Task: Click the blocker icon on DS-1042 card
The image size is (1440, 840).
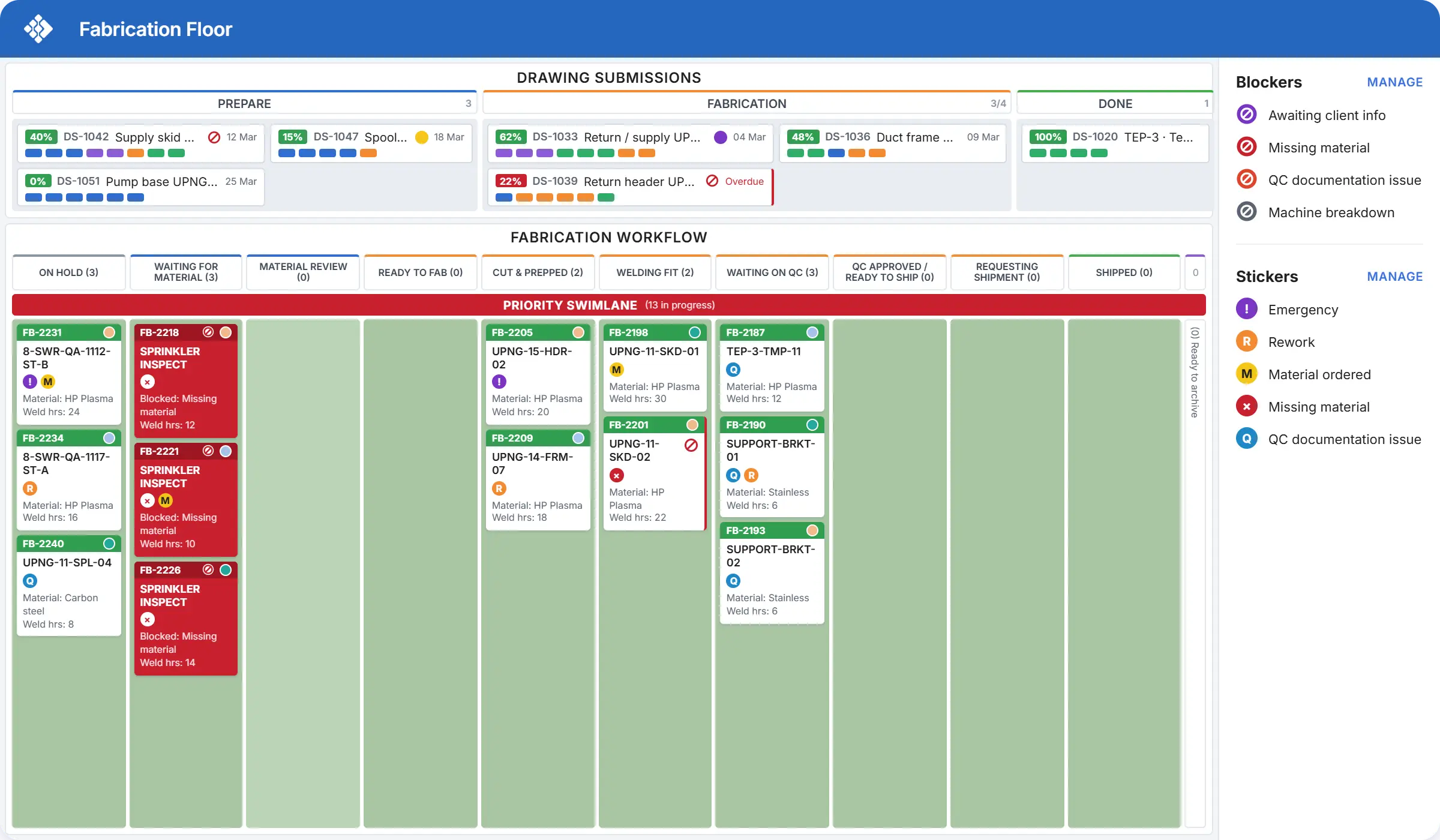Action: [214, 137]
